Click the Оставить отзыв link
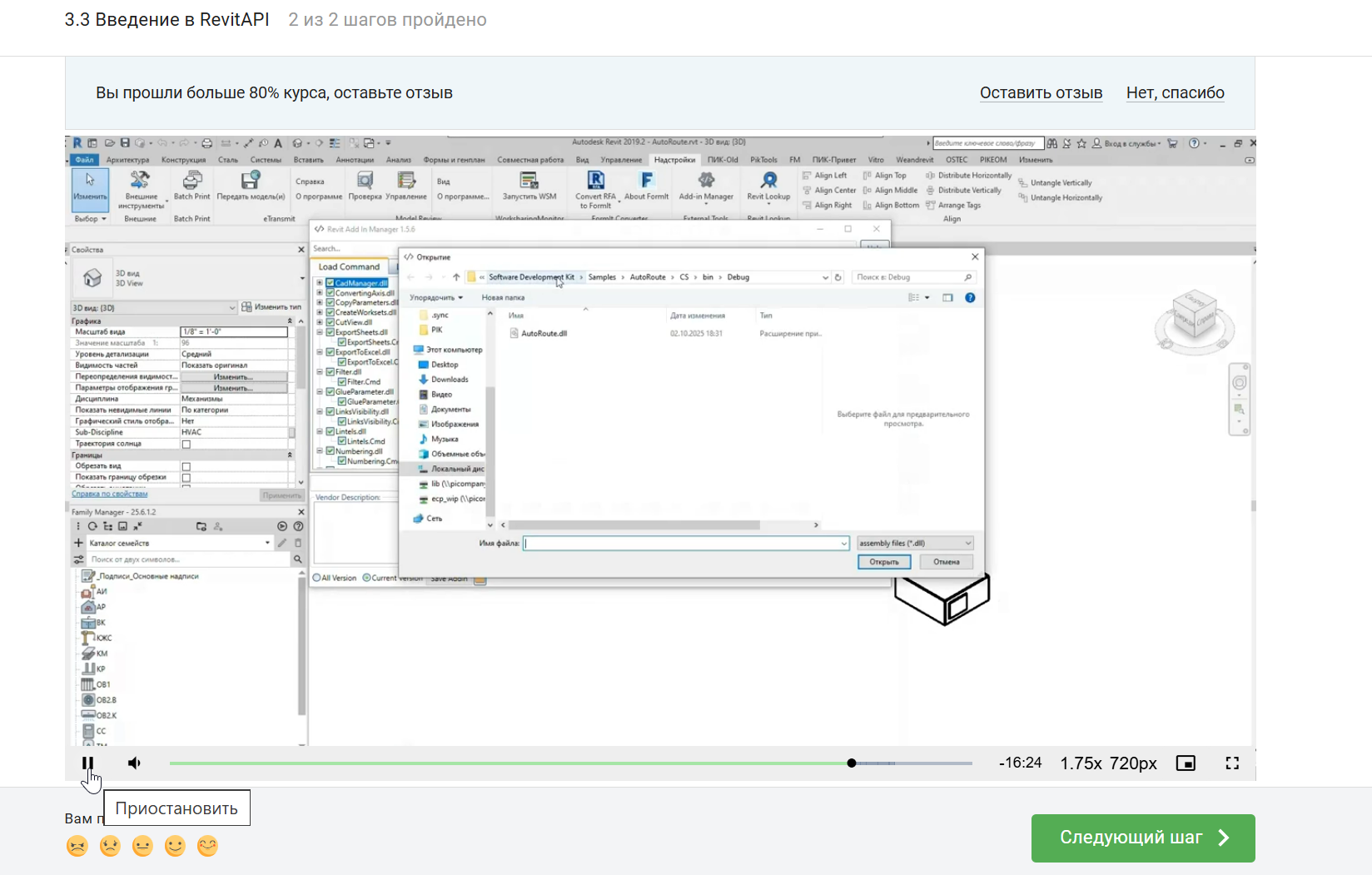This screenshot has width=1372, height=875. (1041, 92)
